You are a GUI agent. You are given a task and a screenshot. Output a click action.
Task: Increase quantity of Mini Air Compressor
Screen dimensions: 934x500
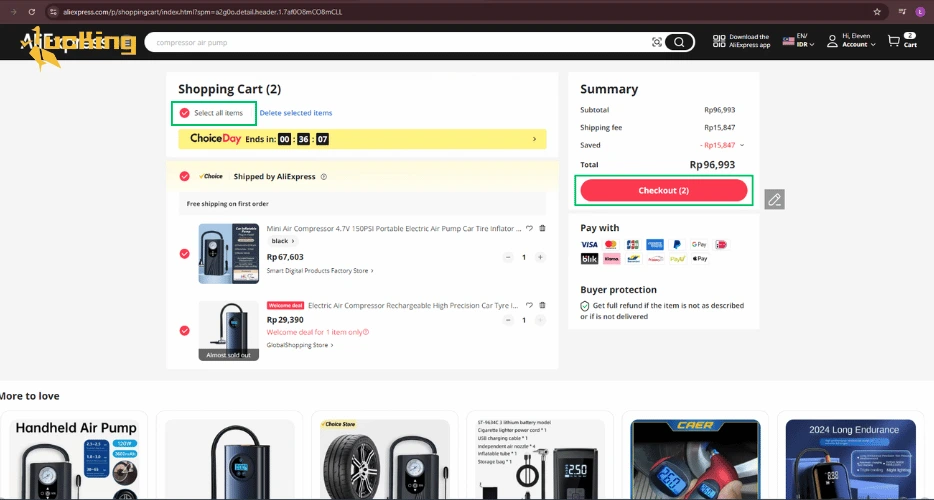tap(540, 257)
